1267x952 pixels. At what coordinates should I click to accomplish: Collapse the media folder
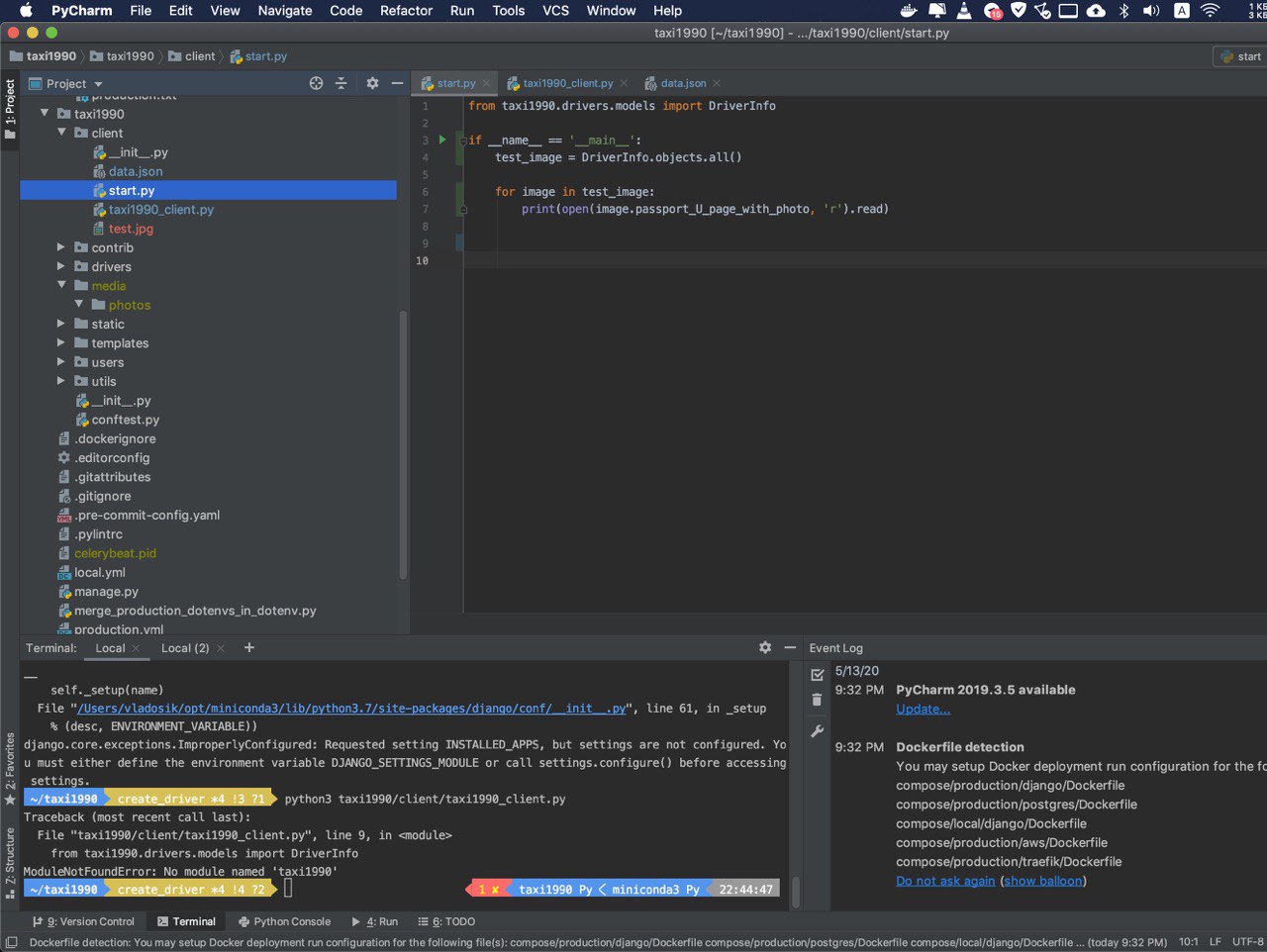tap(61, 285)
